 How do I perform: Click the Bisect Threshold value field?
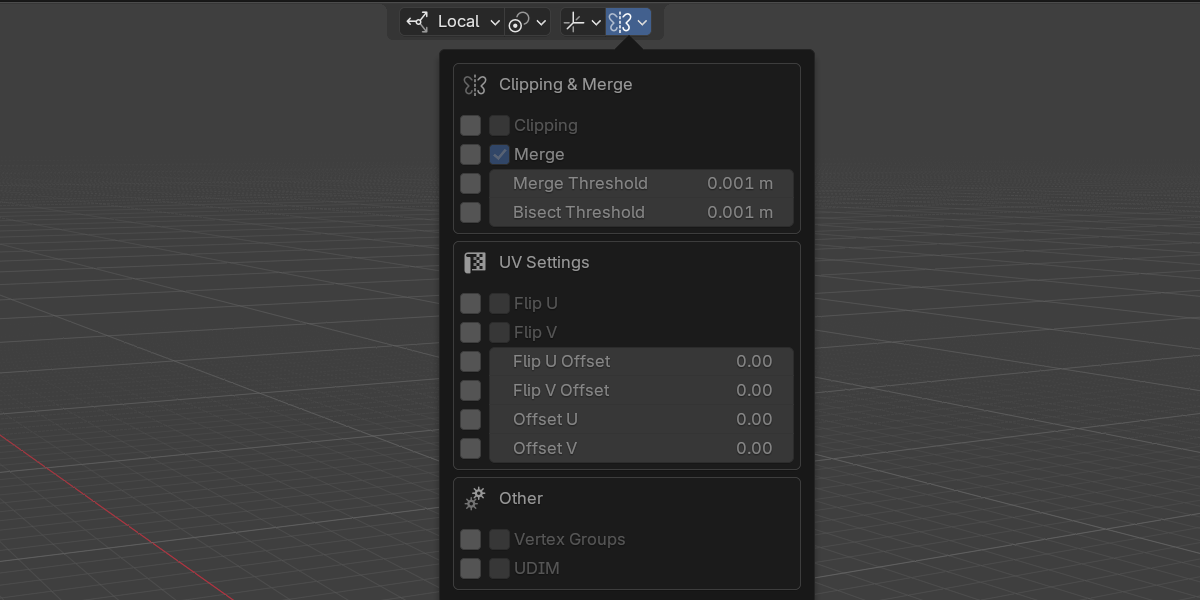click(641, 213)
